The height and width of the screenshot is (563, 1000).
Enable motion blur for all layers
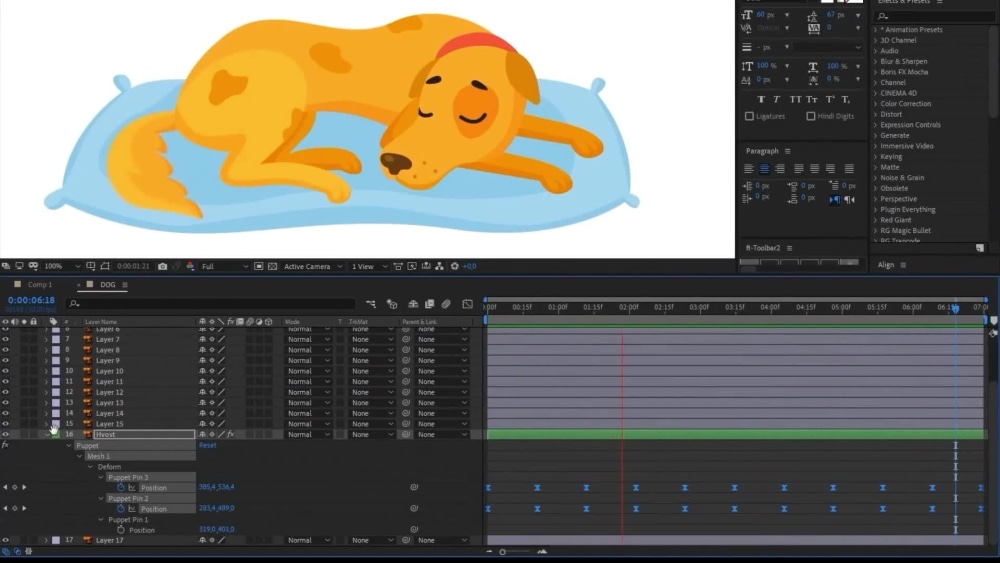pyautogui.click(x=446, y=304)
